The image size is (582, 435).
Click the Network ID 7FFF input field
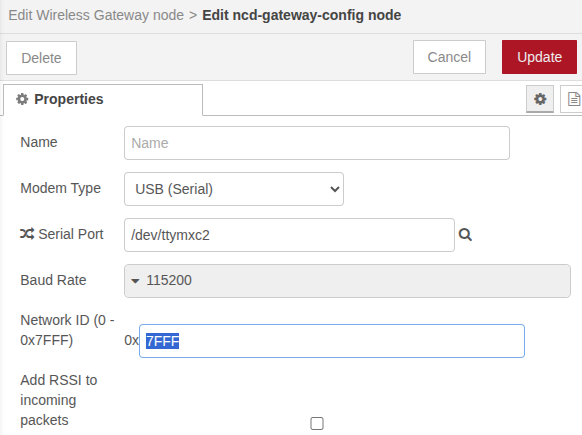click(x=332, y=341)
